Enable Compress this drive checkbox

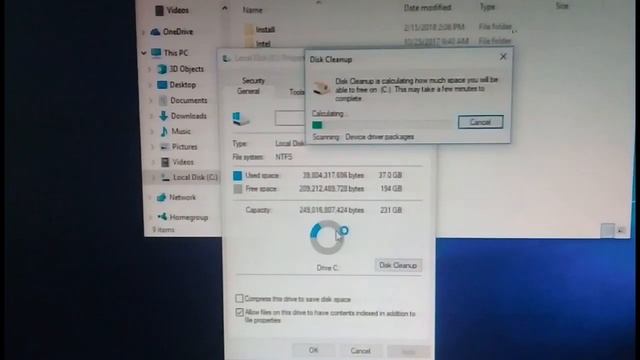pyautogui.click(x=239, y=298)
